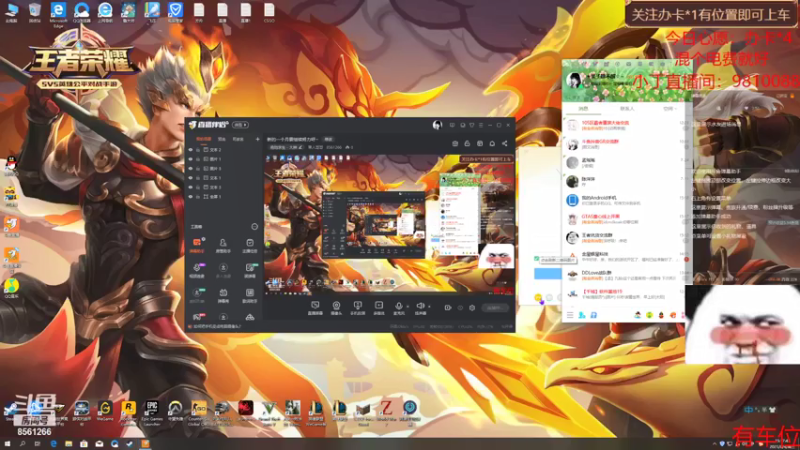Switch to the second scene tab

pos(222,139)
